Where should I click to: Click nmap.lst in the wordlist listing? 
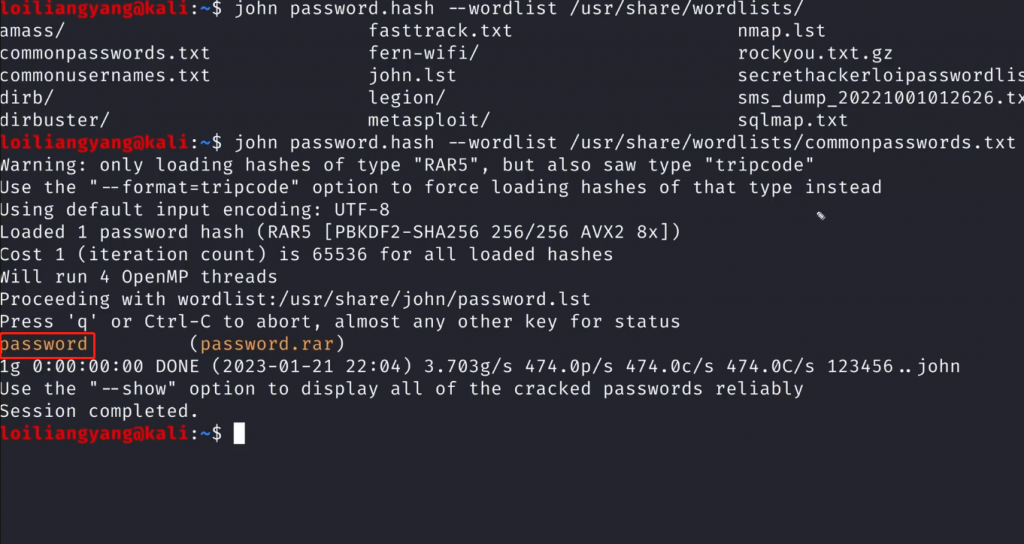pyautogui.click(x=782, y=31)
